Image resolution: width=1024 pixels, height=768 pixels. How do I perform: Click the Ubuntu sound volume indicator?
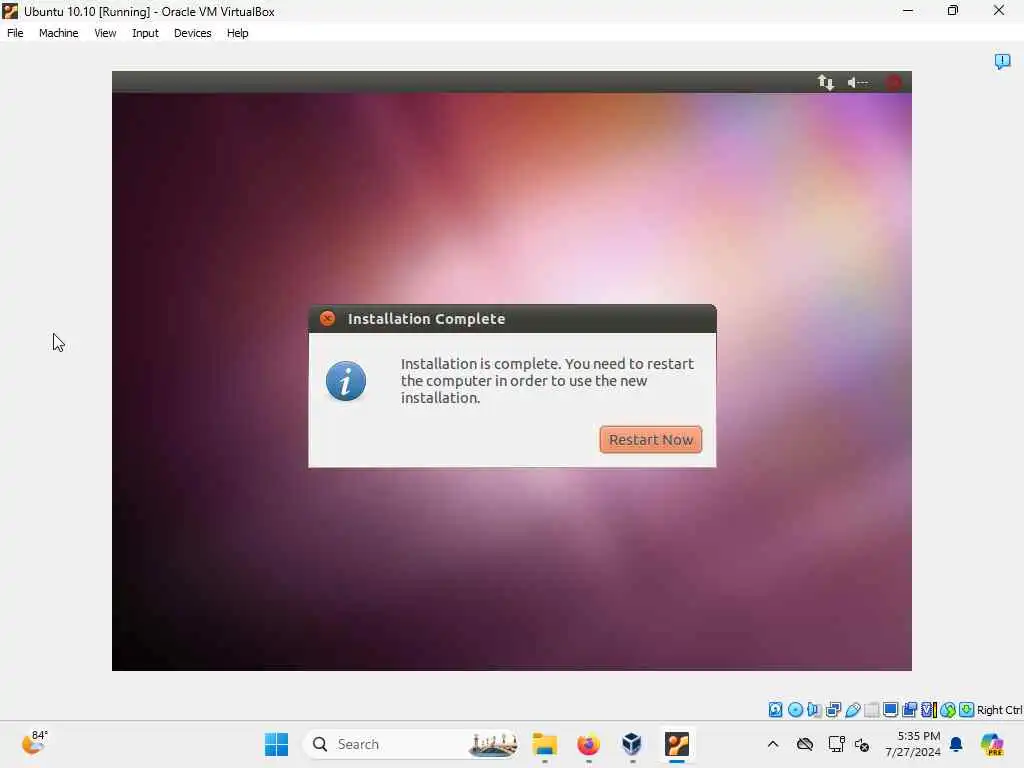pyautogui.click(x=857, y=82)
